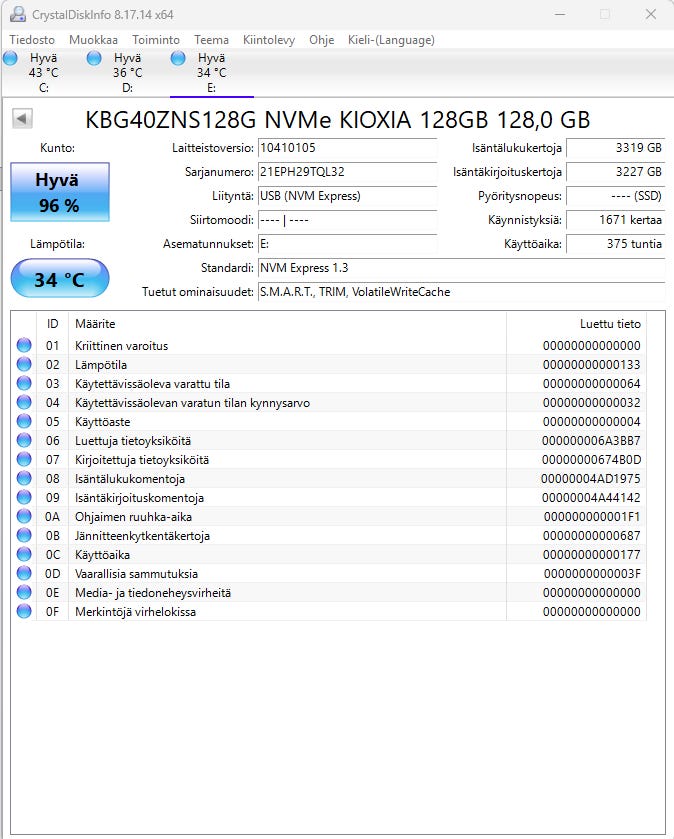The width and height of the screenshot is (674, 839).
Task: Select the E: drive tab (34 °C)
Action: (211, 72)
